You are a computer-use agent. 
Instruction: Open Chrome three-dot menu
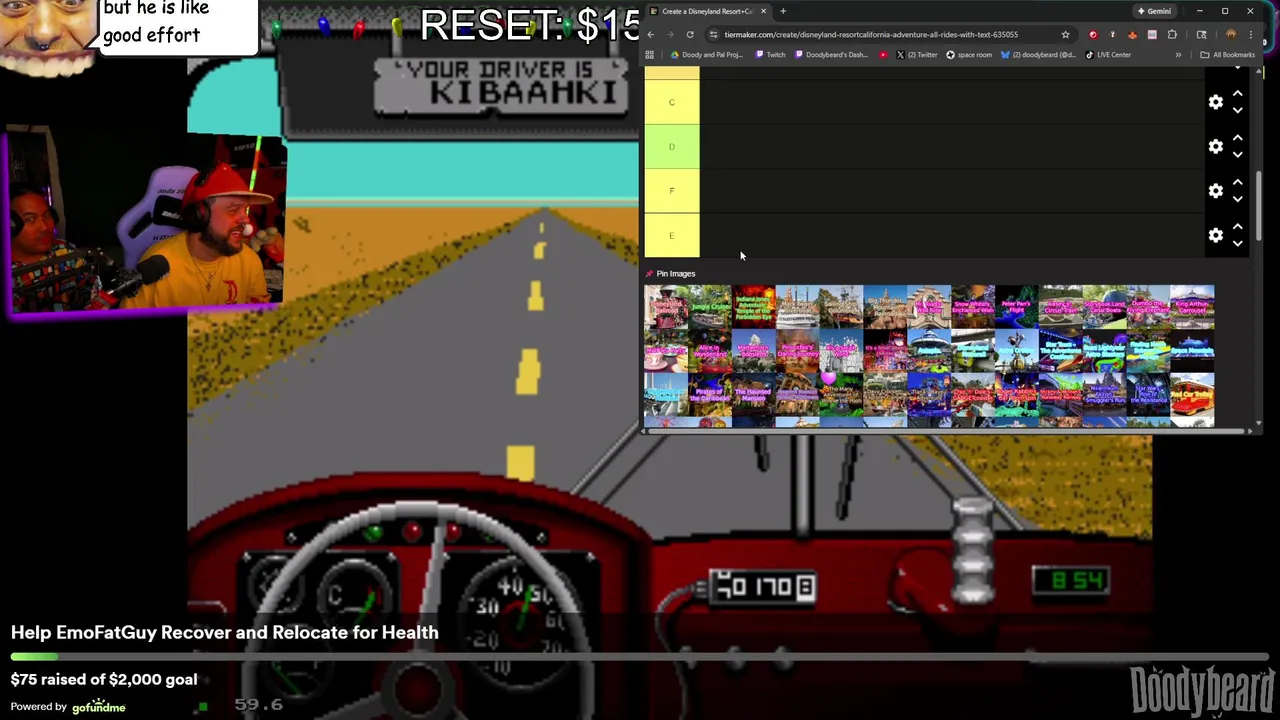coord(1251,34)
